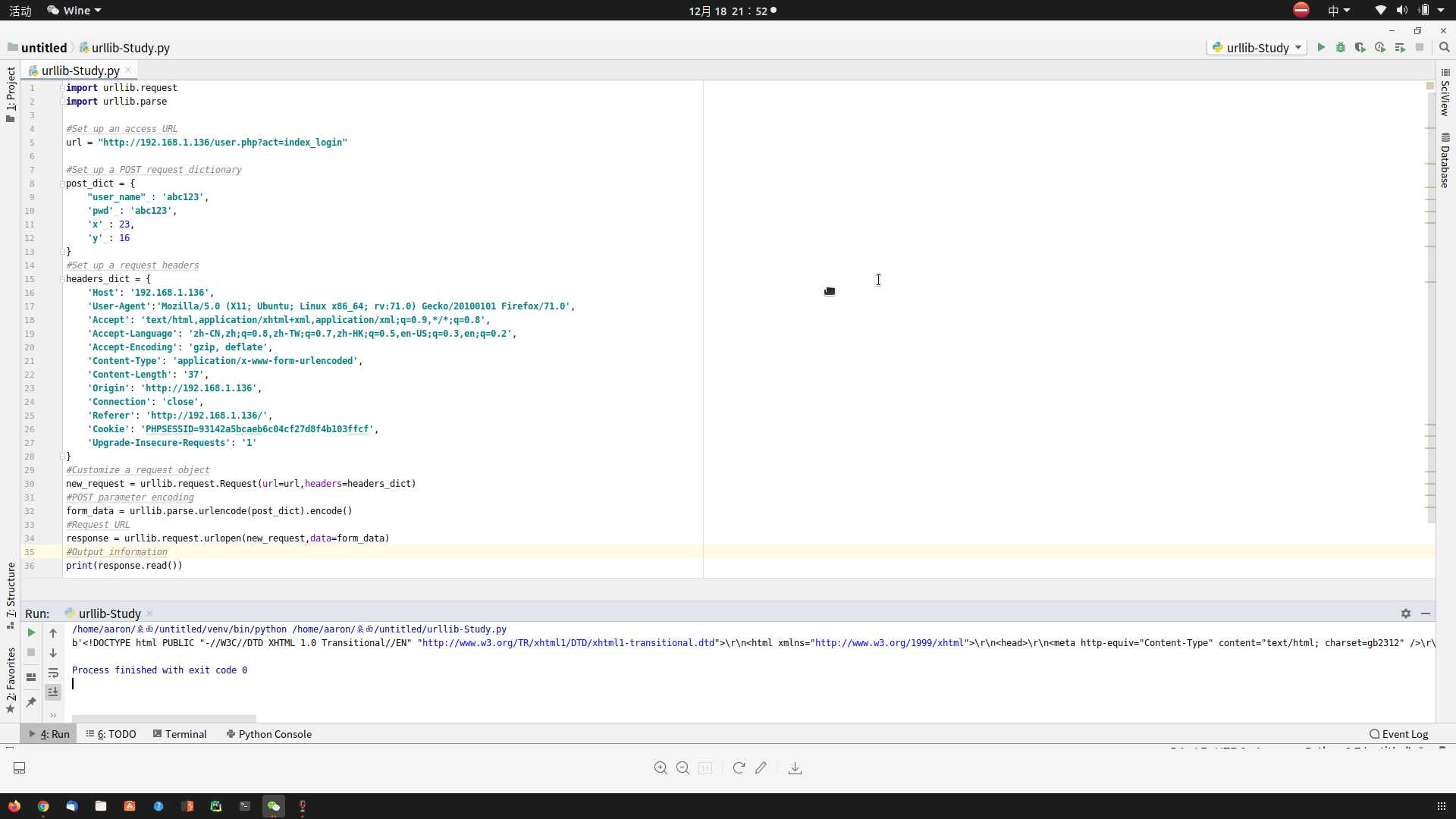
Task: Expand more Run panel actions chevron
Action: coord(53,714)
